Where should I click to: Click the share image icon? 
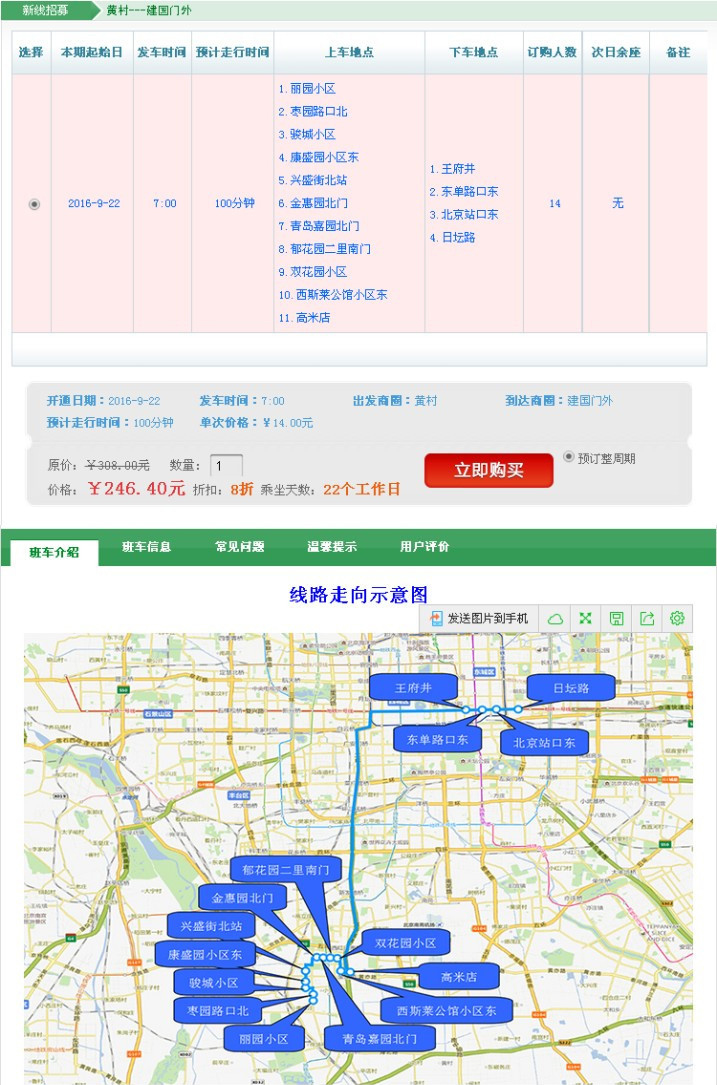click(x=647, y=619)
